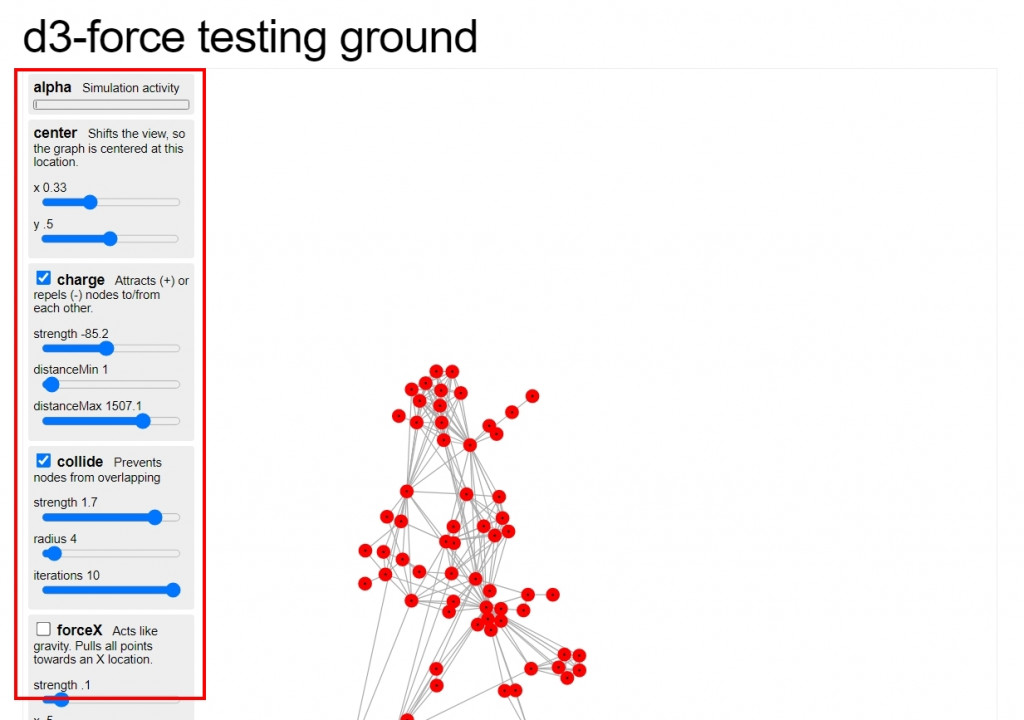Click the alpha simulation activity bar

point(111,105)
